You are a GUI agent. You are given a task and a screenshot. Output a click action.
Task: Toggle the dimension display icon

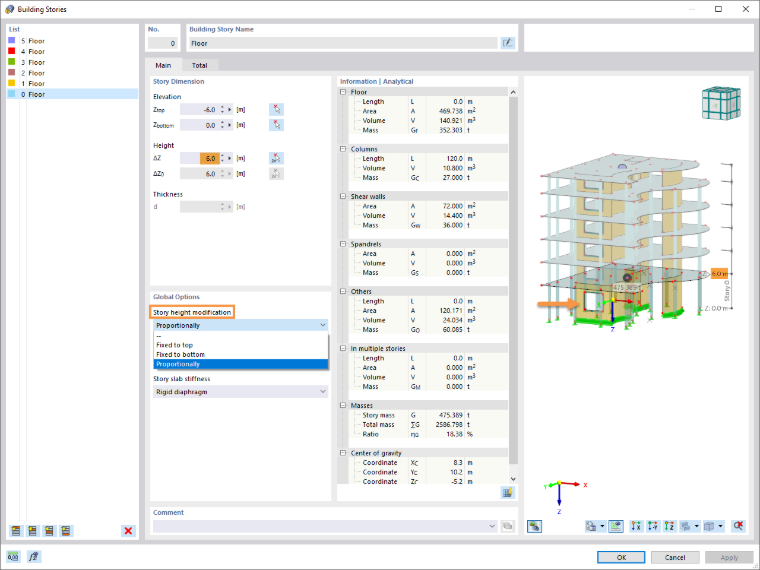pos(616,526)
